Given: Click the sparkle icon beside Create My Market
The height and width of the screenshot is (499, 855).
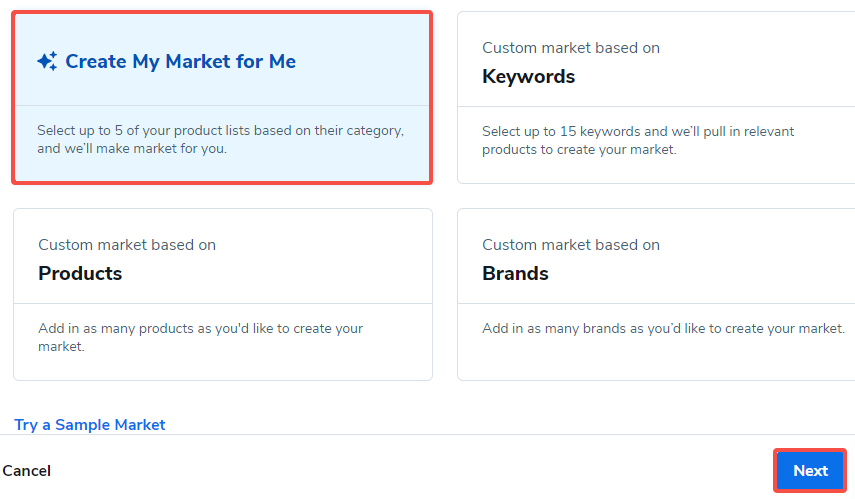Looking at the screenshot, I should click(x=47, y=62).
